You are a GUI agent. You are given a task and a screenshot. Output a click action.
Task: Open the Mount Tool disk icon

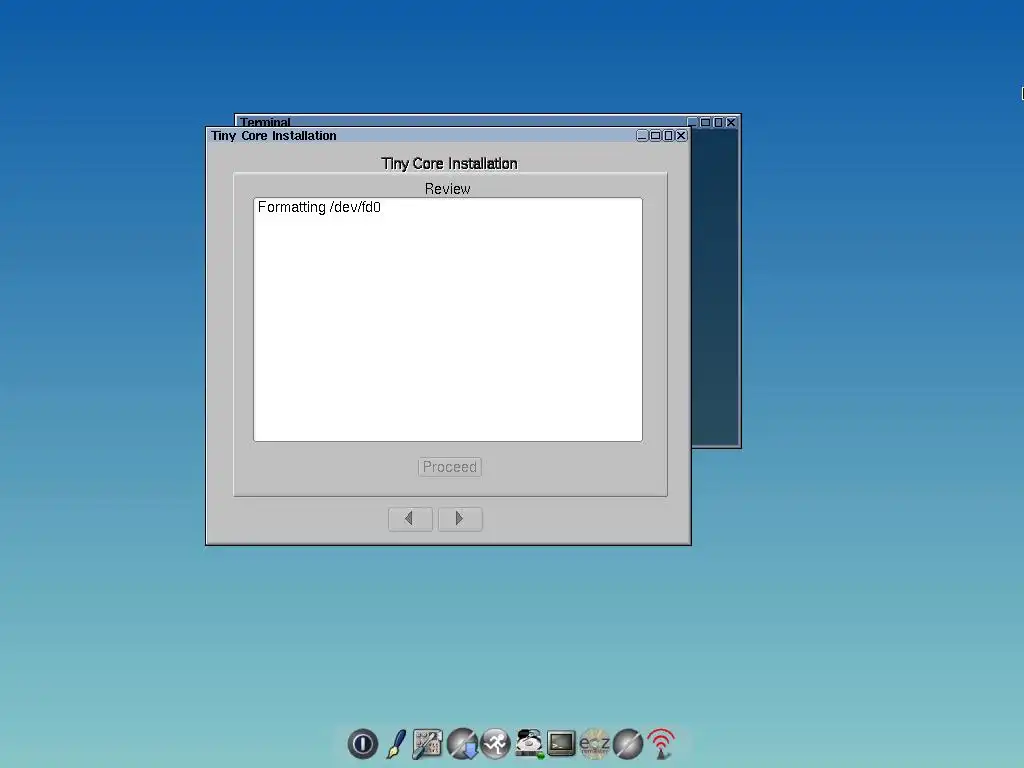coord(529,744)
